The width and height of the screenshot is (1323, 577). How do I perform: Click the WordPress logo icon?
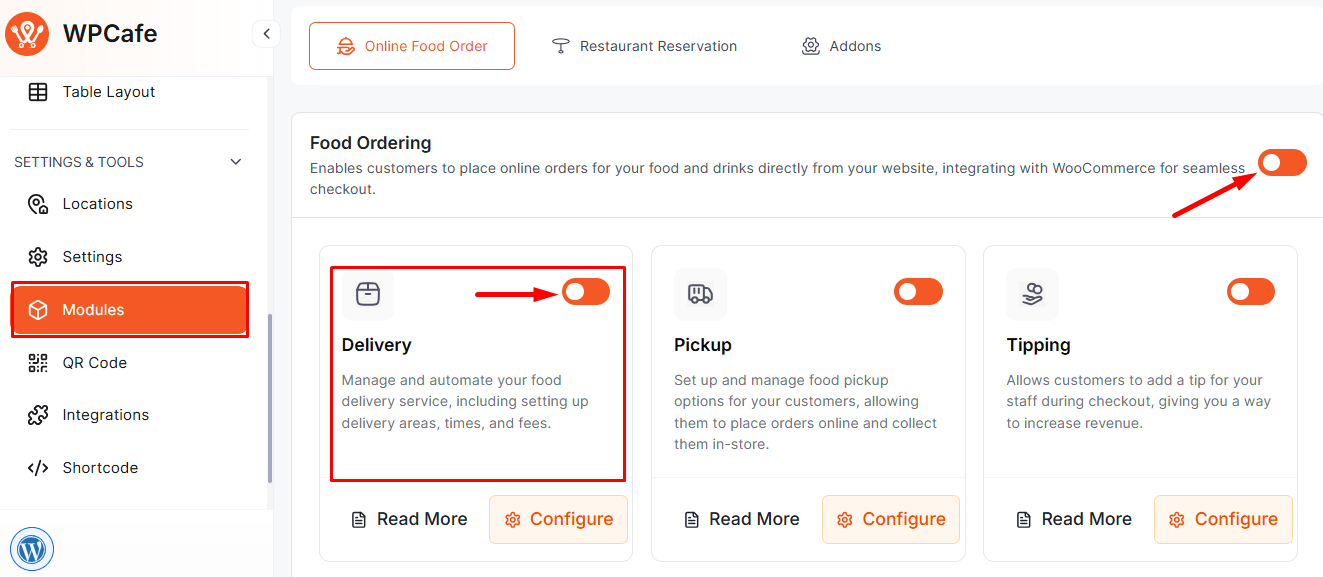click(32, 549)
